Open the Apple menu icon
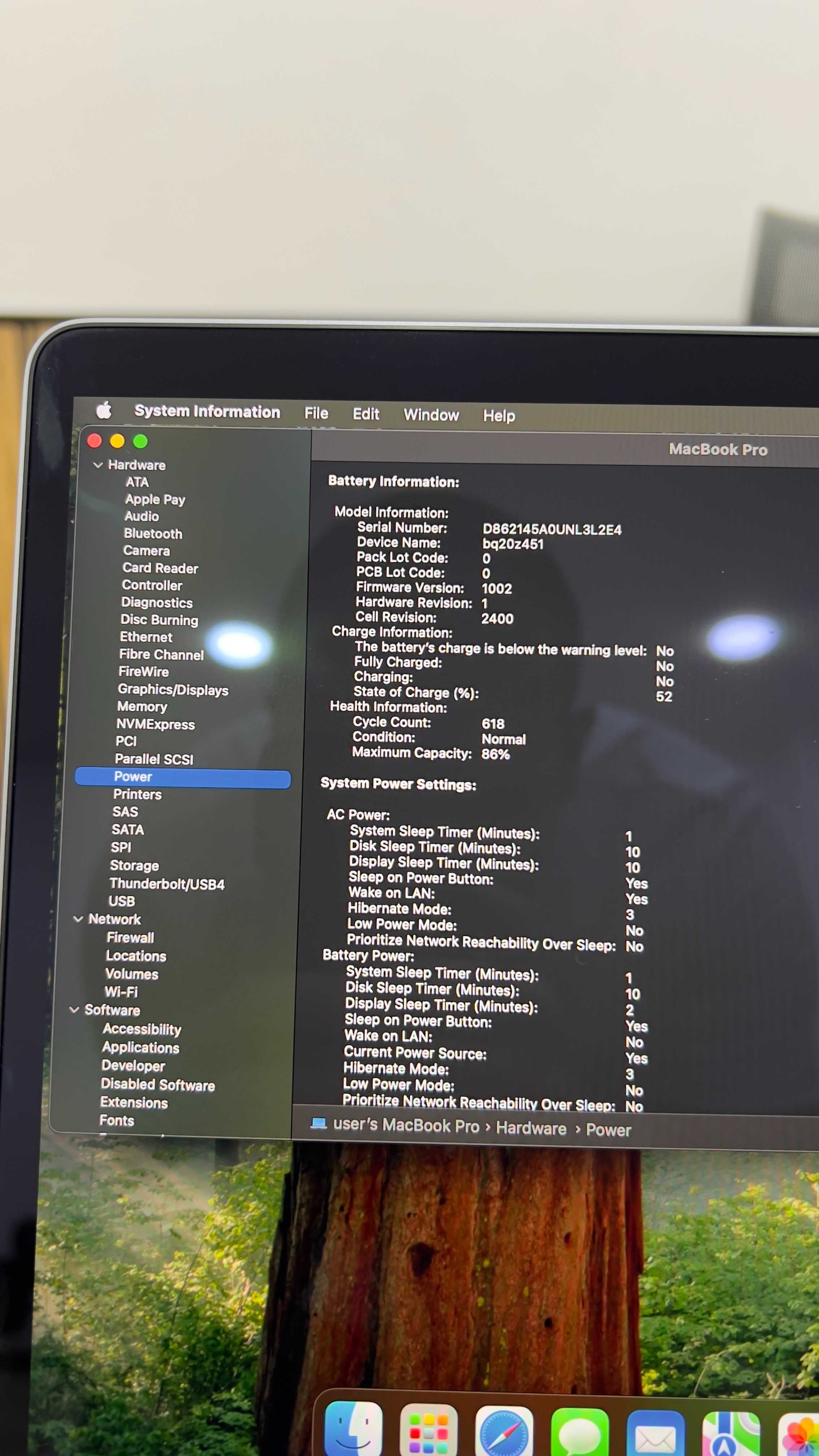 pyautogui.click(x=104, y=410)
